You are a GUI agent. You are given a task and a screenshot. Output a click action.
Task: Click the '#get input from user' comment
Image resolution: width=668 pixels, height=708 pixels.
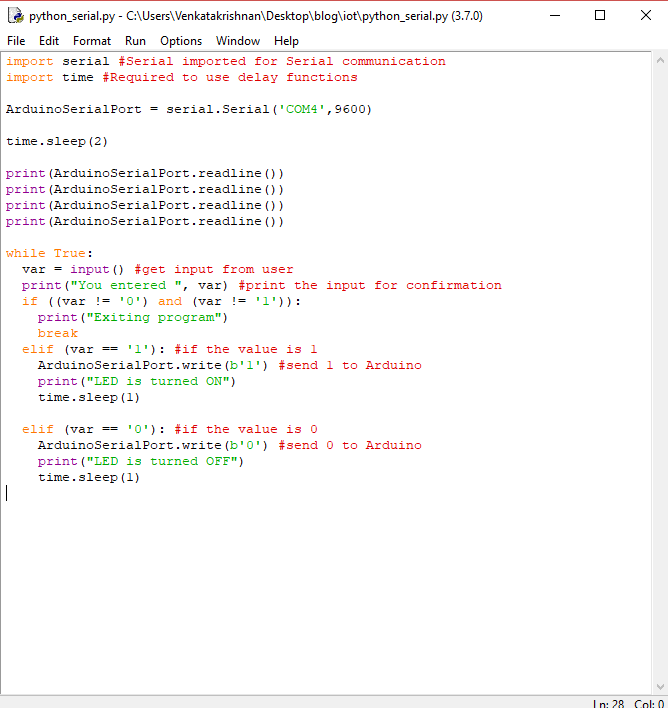point(214,270)
